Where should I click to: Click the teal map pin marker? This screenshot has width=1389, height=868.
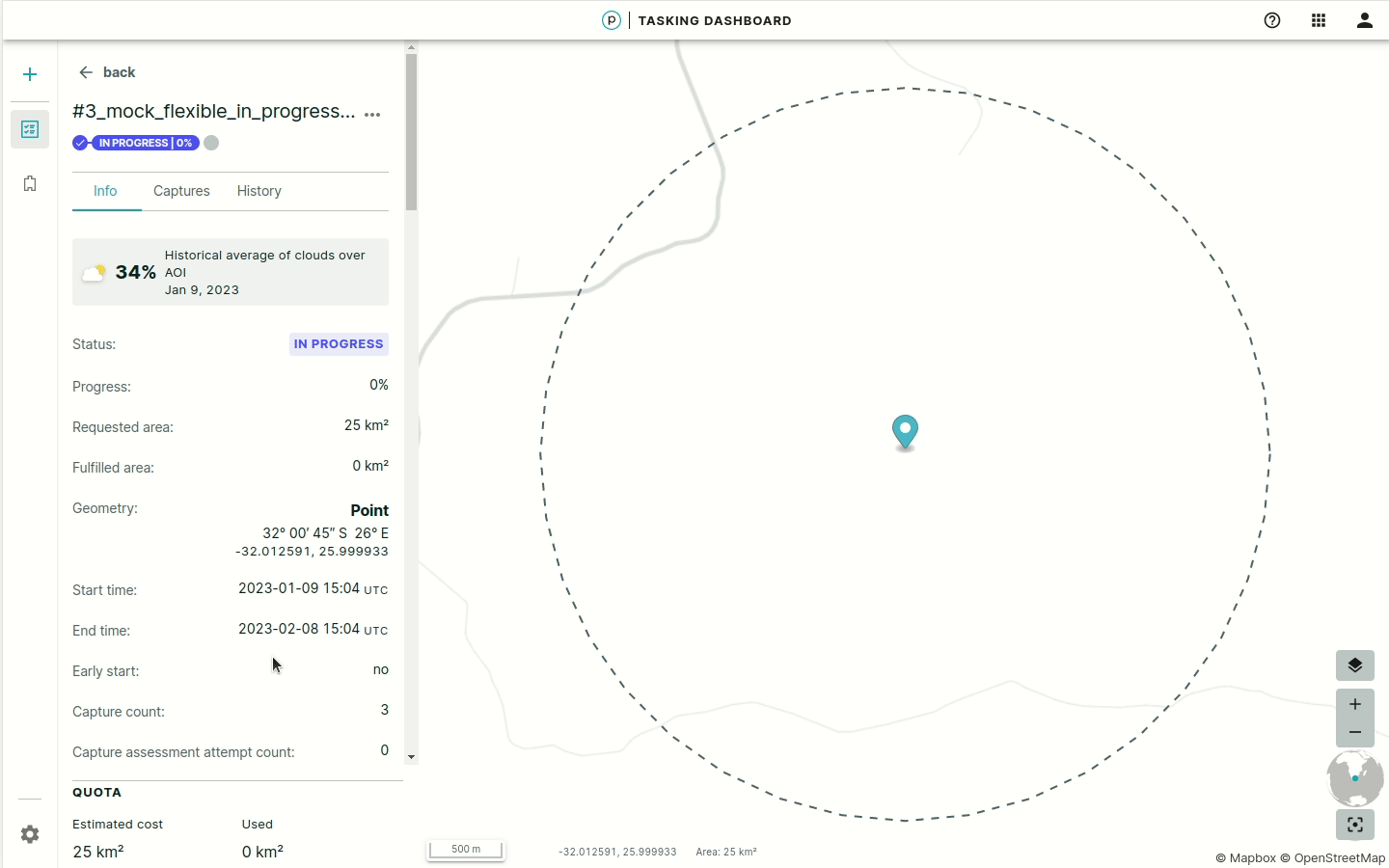click(x=905, y=431)
